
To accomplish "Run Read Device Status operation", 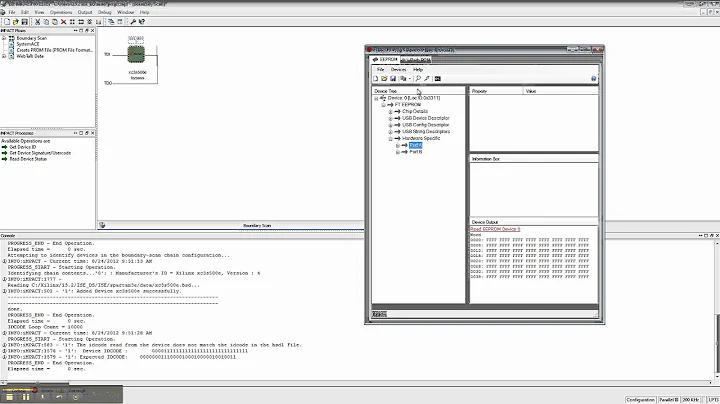I will coord(28,159).
